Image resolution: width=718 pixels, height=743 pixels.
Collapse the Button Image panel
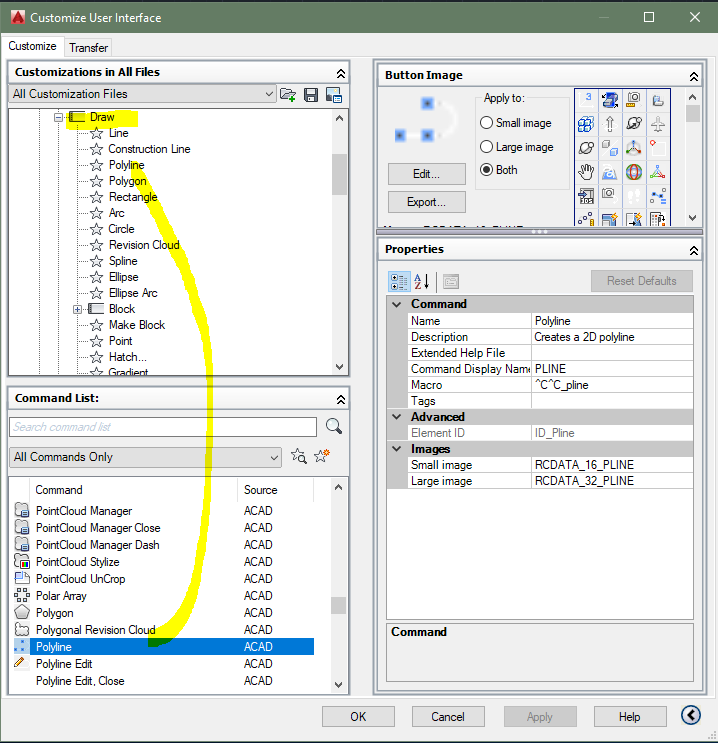693,76
